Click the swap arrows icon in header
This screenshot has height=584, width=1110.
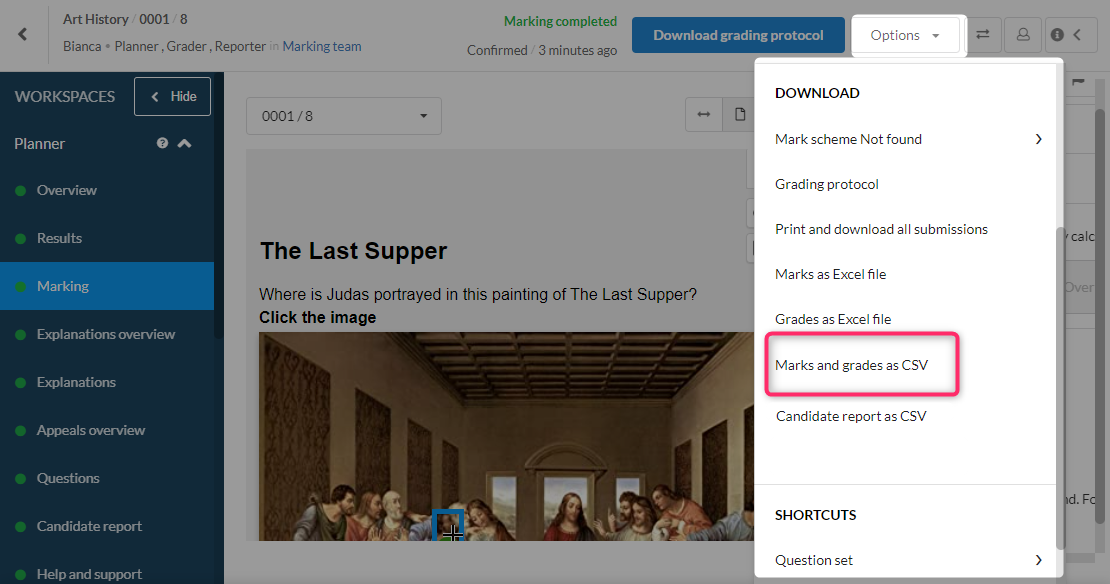pyautogui.click(x=983, y=35)
